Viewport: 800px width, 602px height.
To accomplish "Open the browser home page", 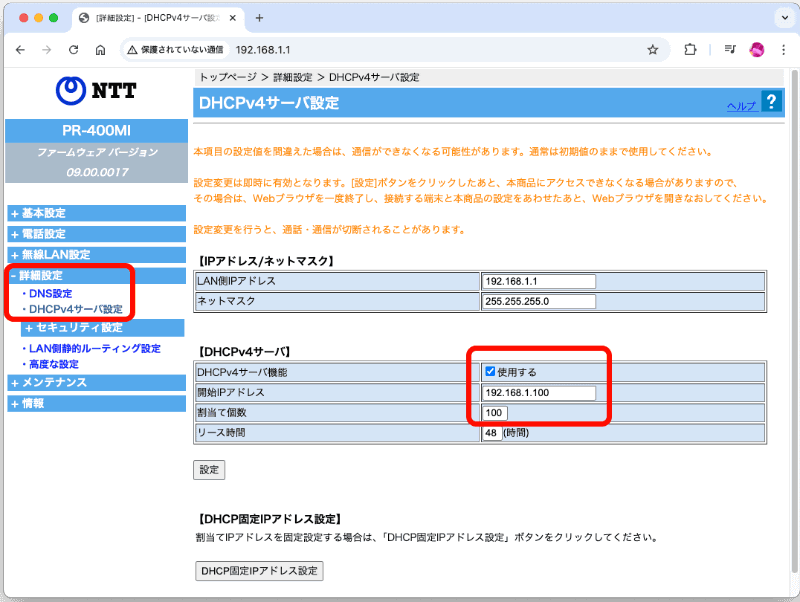I will click(x=99, y=49).
